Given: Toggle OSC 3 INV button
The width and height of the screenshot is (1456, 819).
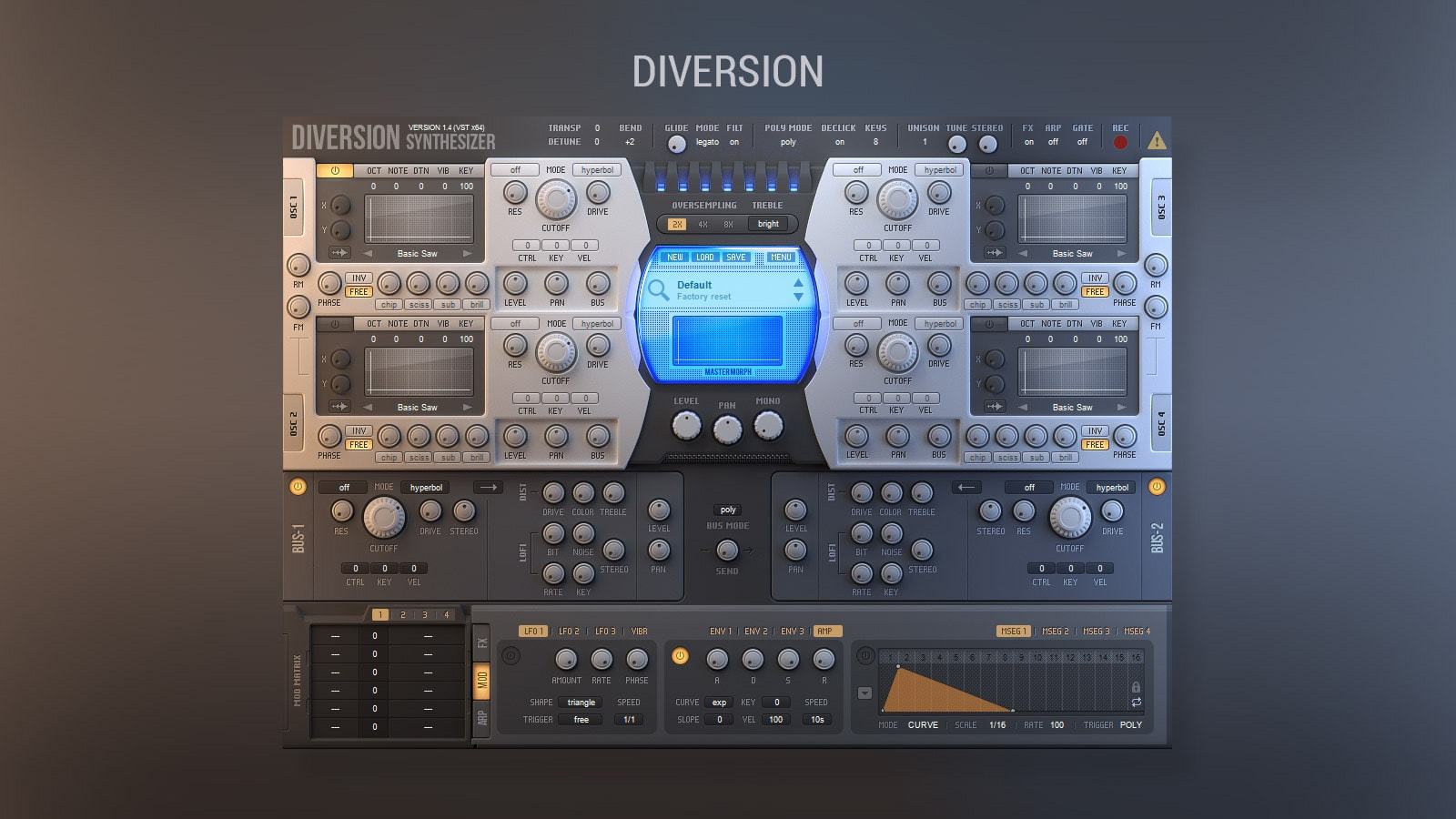Looking at the screenshot, I should click(x=1095, y=278).
